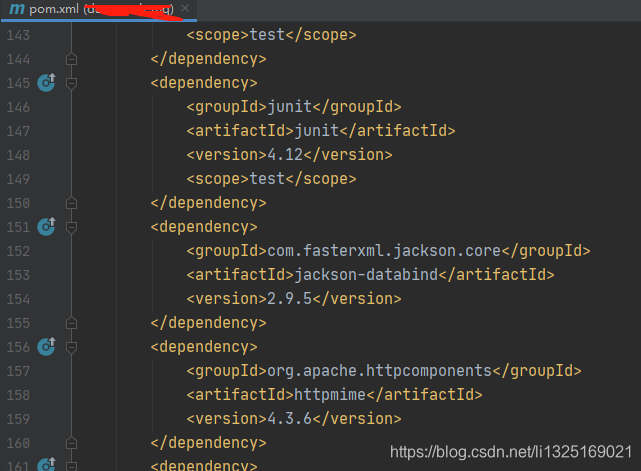The height and width of the screenshot is (471, 641).
Task: Click the closing dependency tag on line 144
Action: click(x=208, y=58)
